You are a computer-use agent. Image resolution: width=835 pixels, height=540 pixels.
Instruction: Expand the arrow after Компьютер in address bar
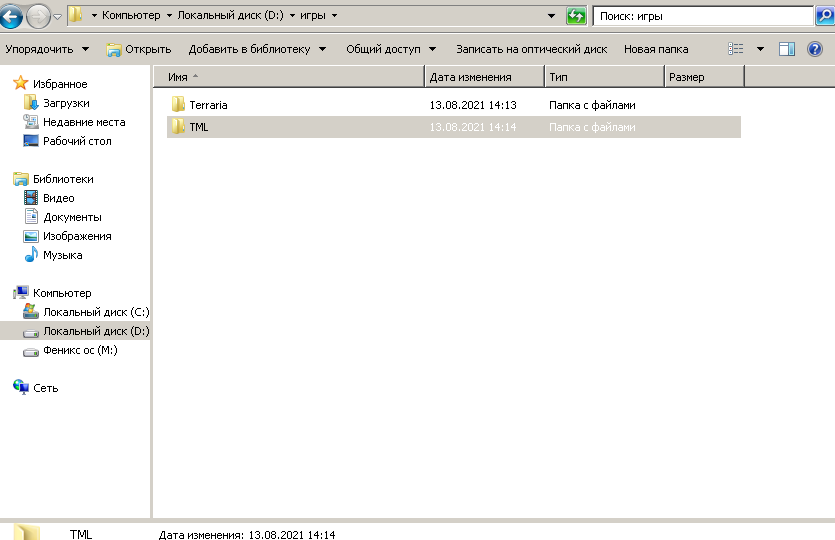(169, 15)
